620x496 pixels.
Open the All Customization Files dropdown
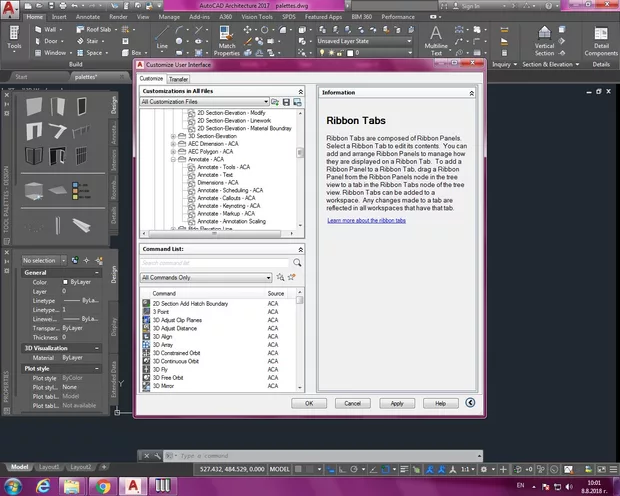(205, 102)
